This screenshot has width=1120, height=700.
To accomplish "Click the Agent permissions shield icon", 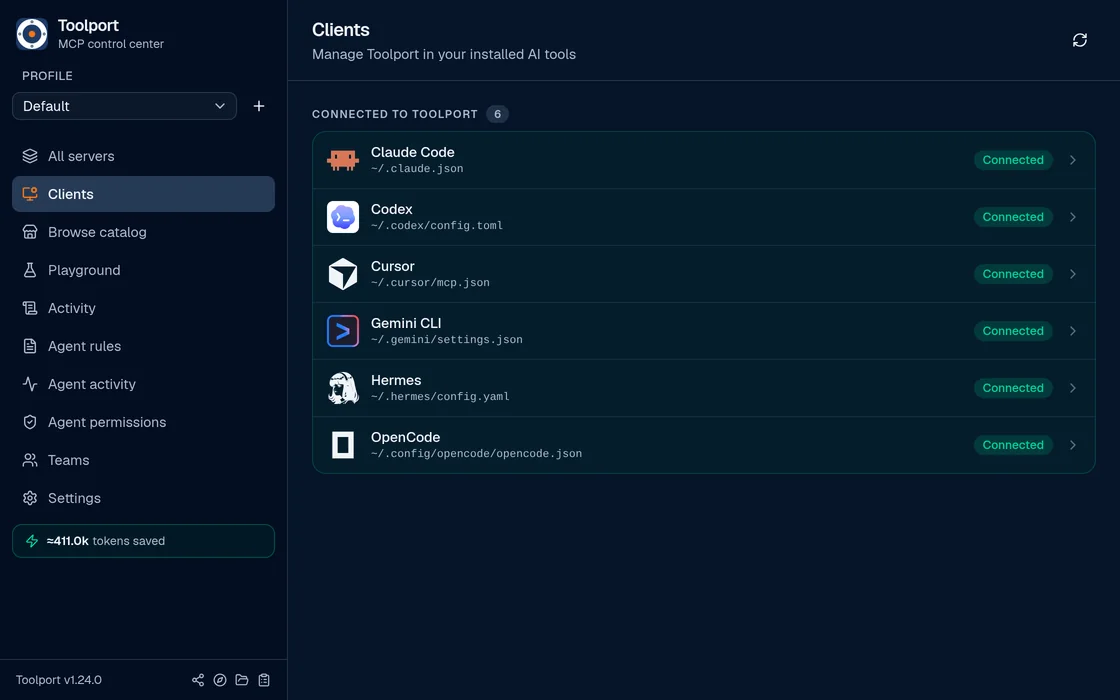I will (x=30, y=422).
